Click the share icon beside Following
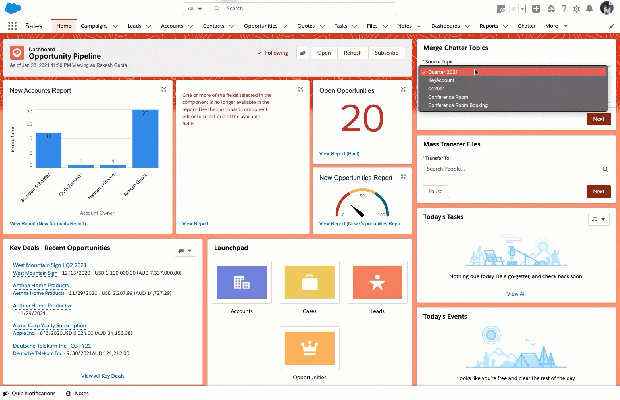The width and height of the screenshot is (620, 400). (302, 53)
